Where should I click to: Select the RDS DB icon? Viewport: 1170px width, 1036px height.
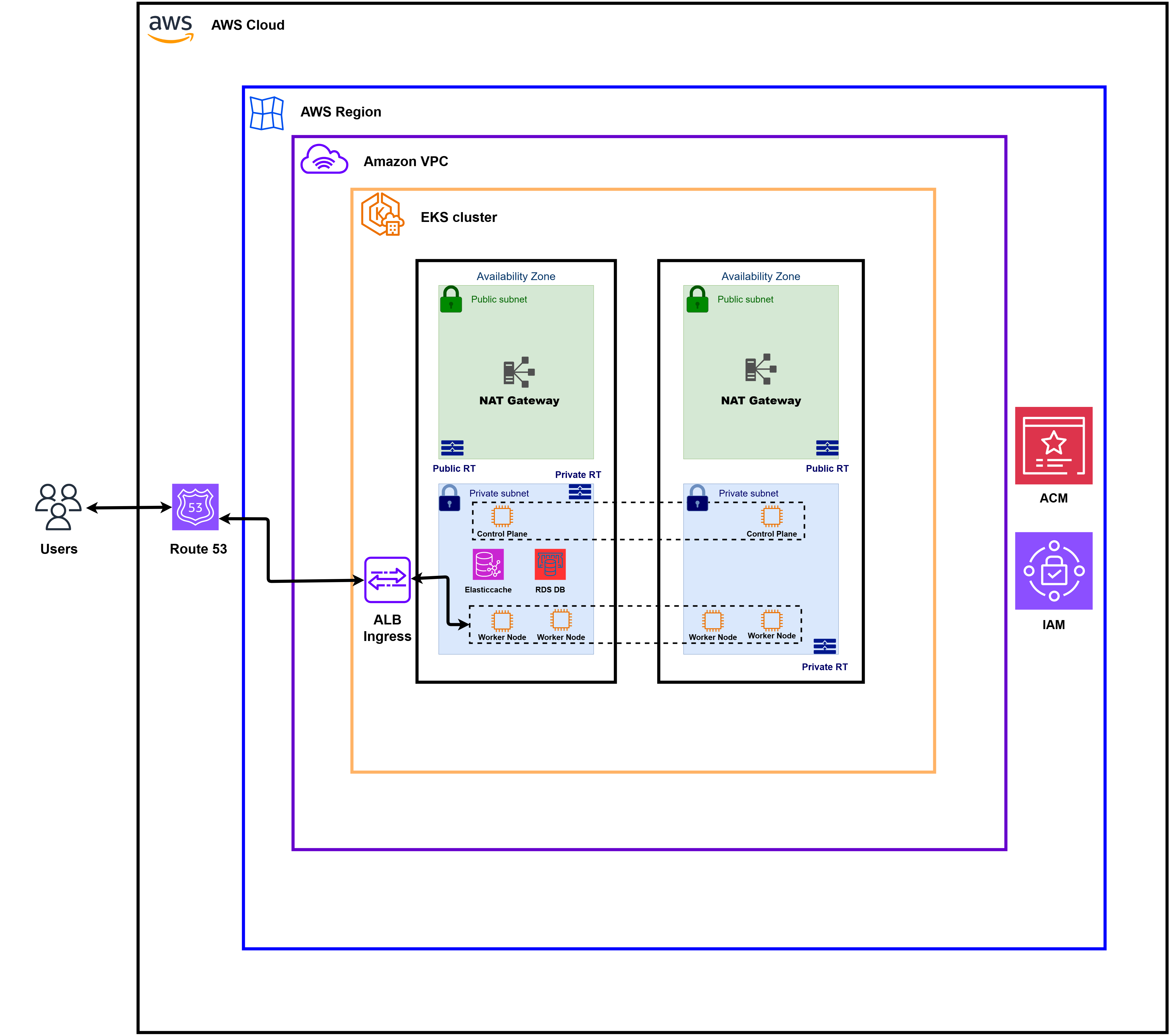click(550, 564)
